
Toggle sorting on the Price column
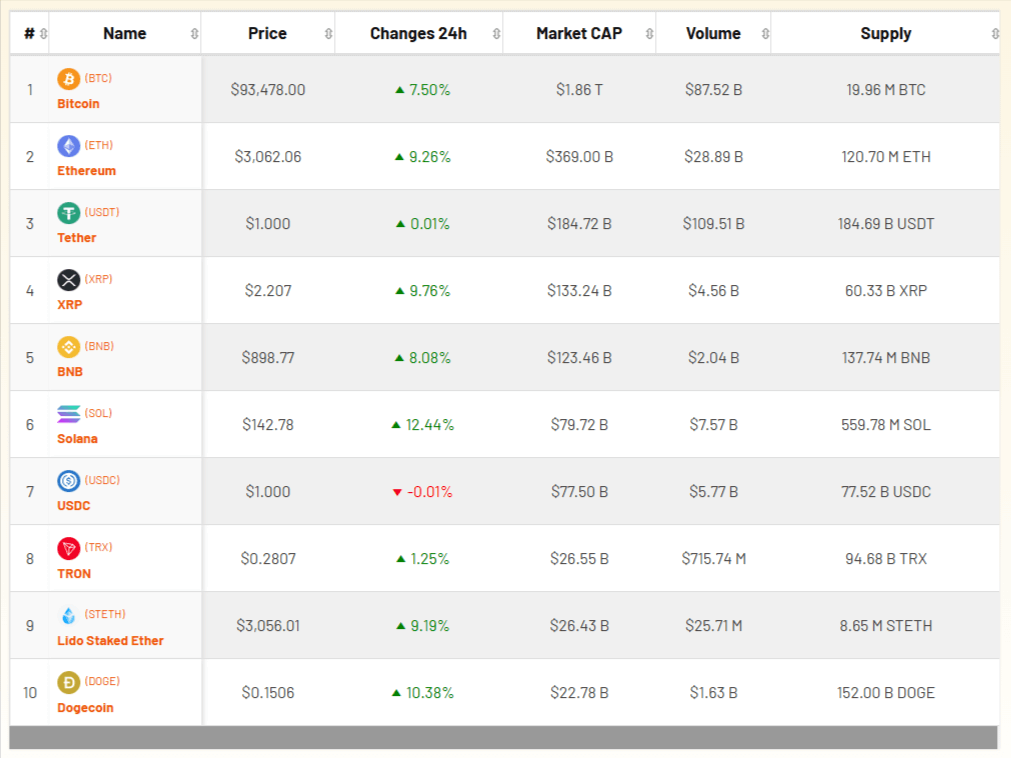coord(327,32)
